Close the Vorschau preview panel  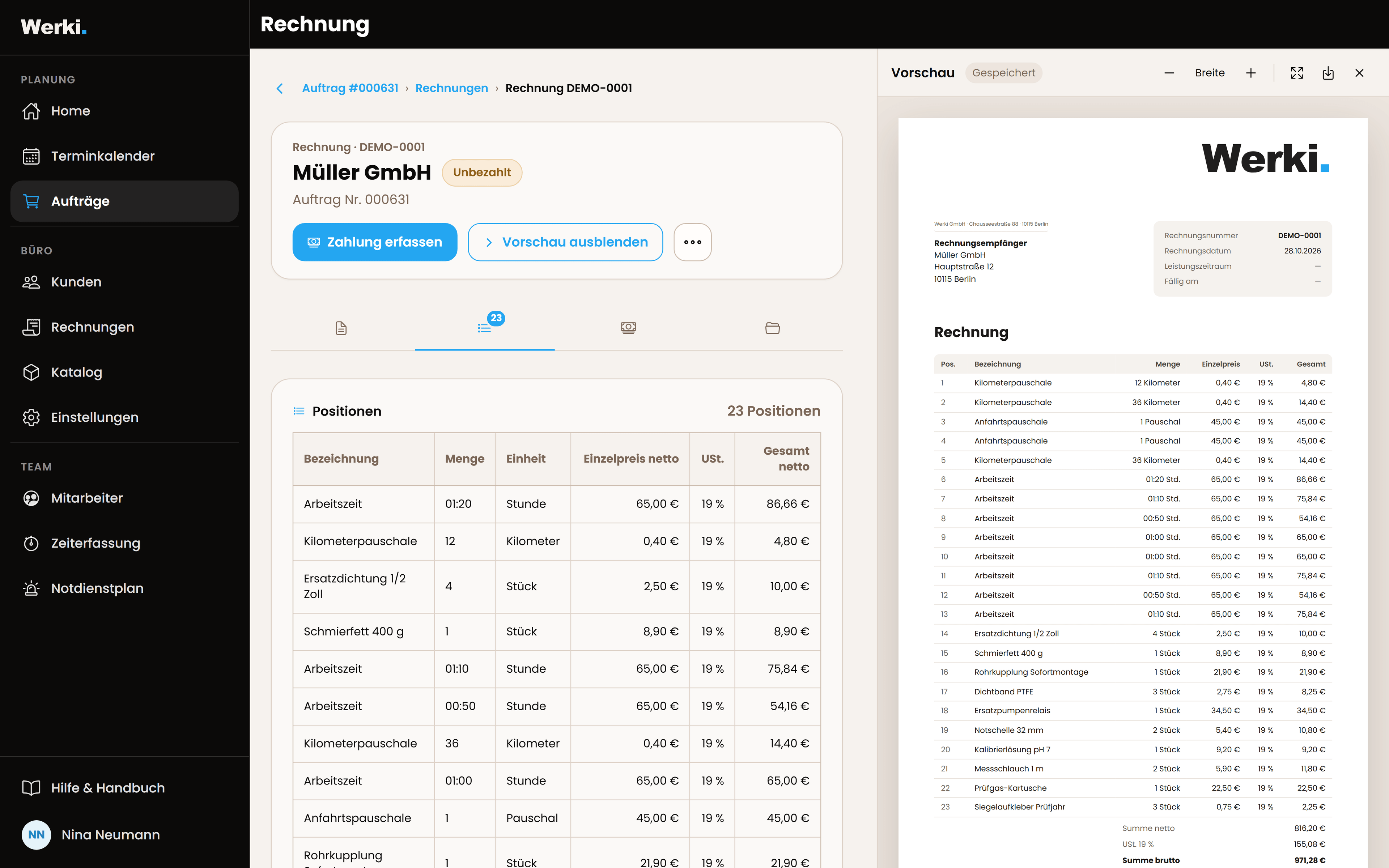(x=1359, y=73)
